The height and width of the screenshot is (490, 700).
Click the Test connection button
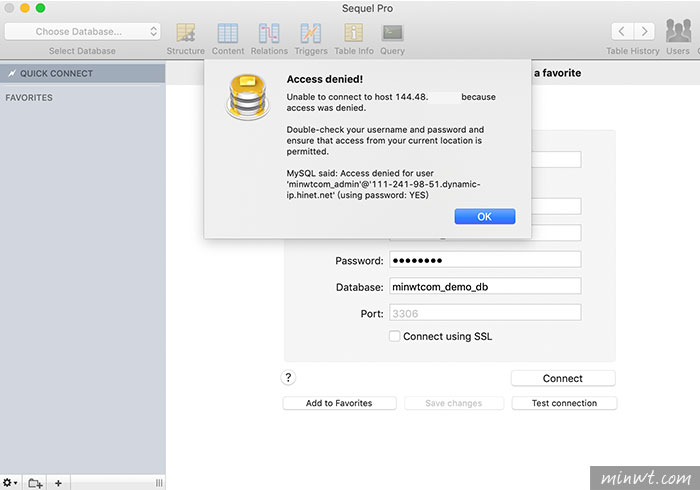click(x=564, y=403)
